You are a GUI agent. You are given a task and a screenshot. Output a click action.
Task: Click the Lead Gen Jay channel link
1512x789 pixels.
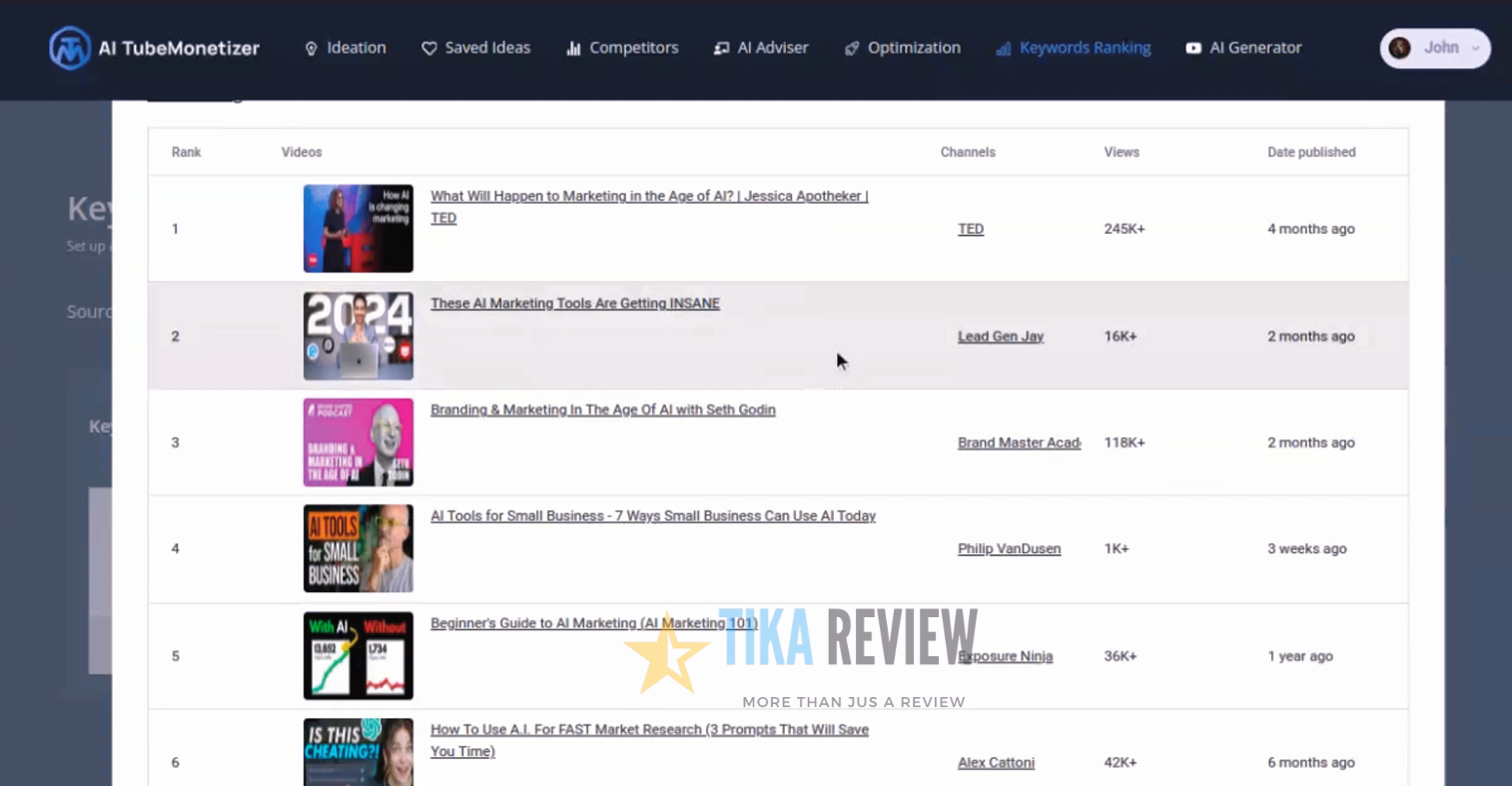coord(1000,337)
